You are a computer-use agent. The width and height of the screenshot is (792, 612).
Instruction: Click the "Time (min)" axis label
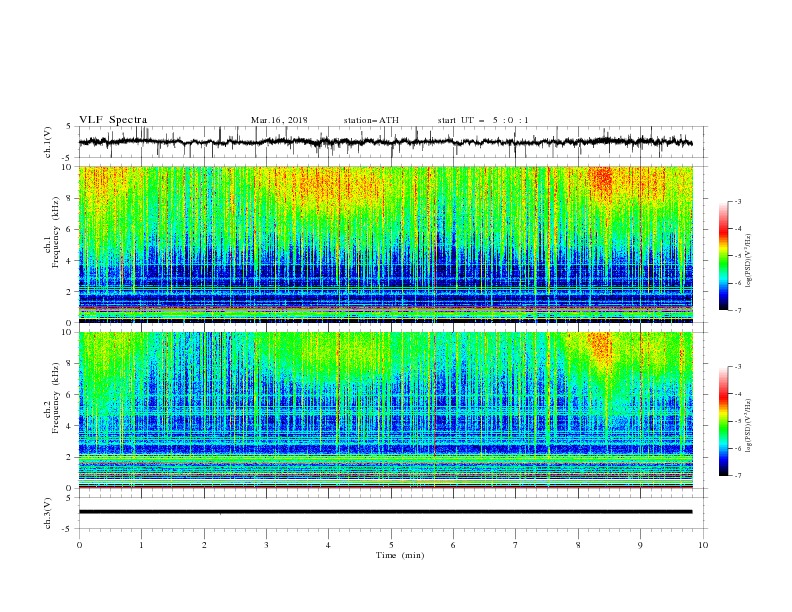click(x=400, y=555)
